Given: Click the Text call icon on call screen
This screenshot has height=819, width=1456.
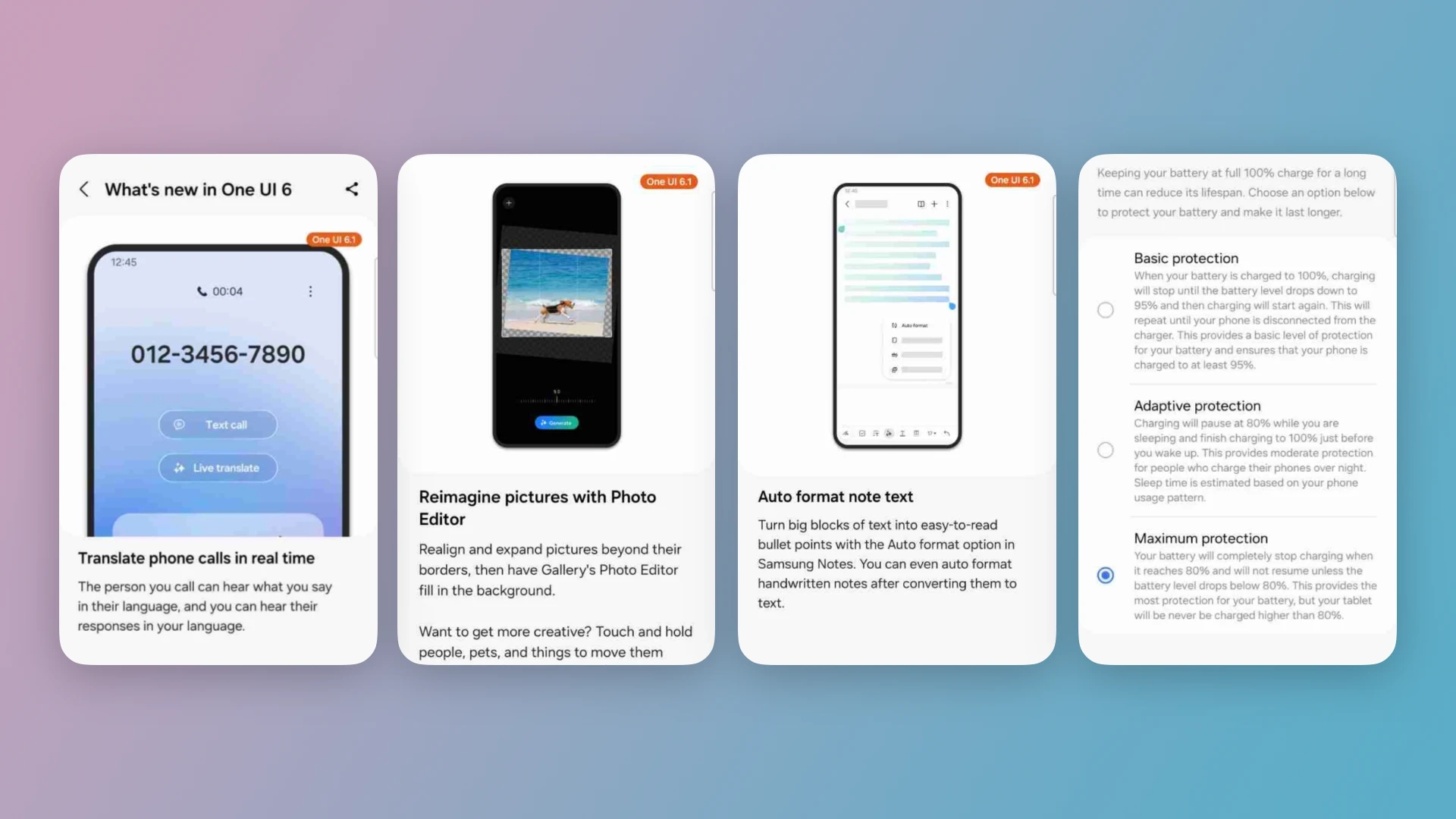Looking at the screenshot, I should [x=180, y=424].
